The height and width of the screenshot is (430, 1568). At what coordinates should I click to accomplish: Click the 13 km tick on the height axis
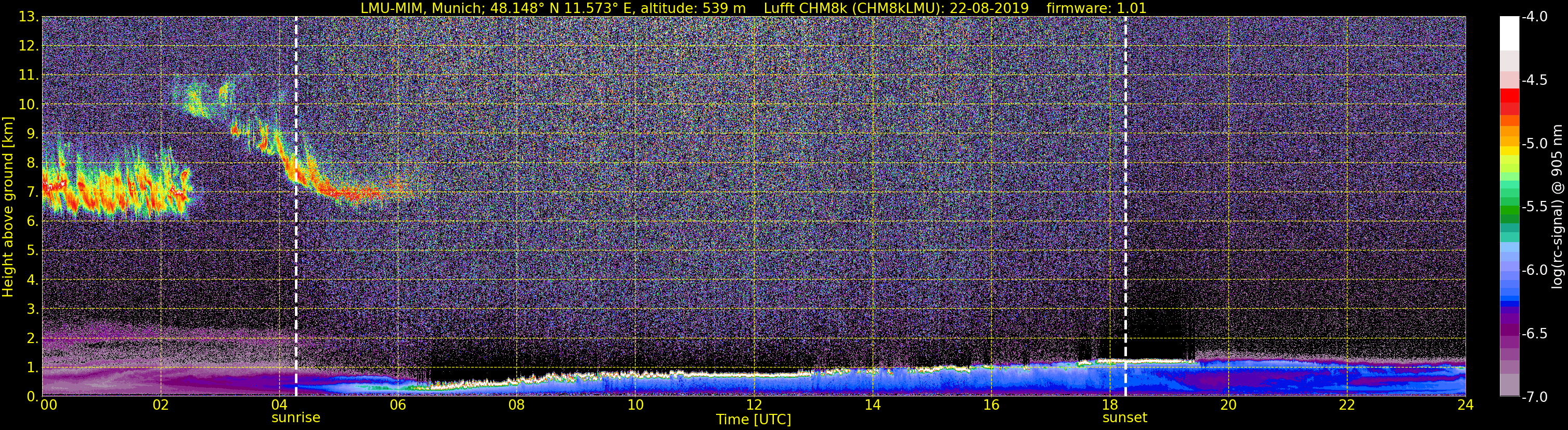click(29, 17)
